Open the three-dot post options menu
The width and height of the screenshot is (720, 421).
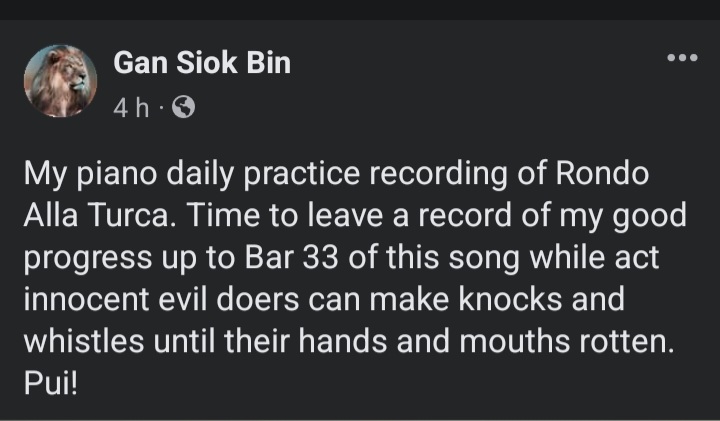681,60
